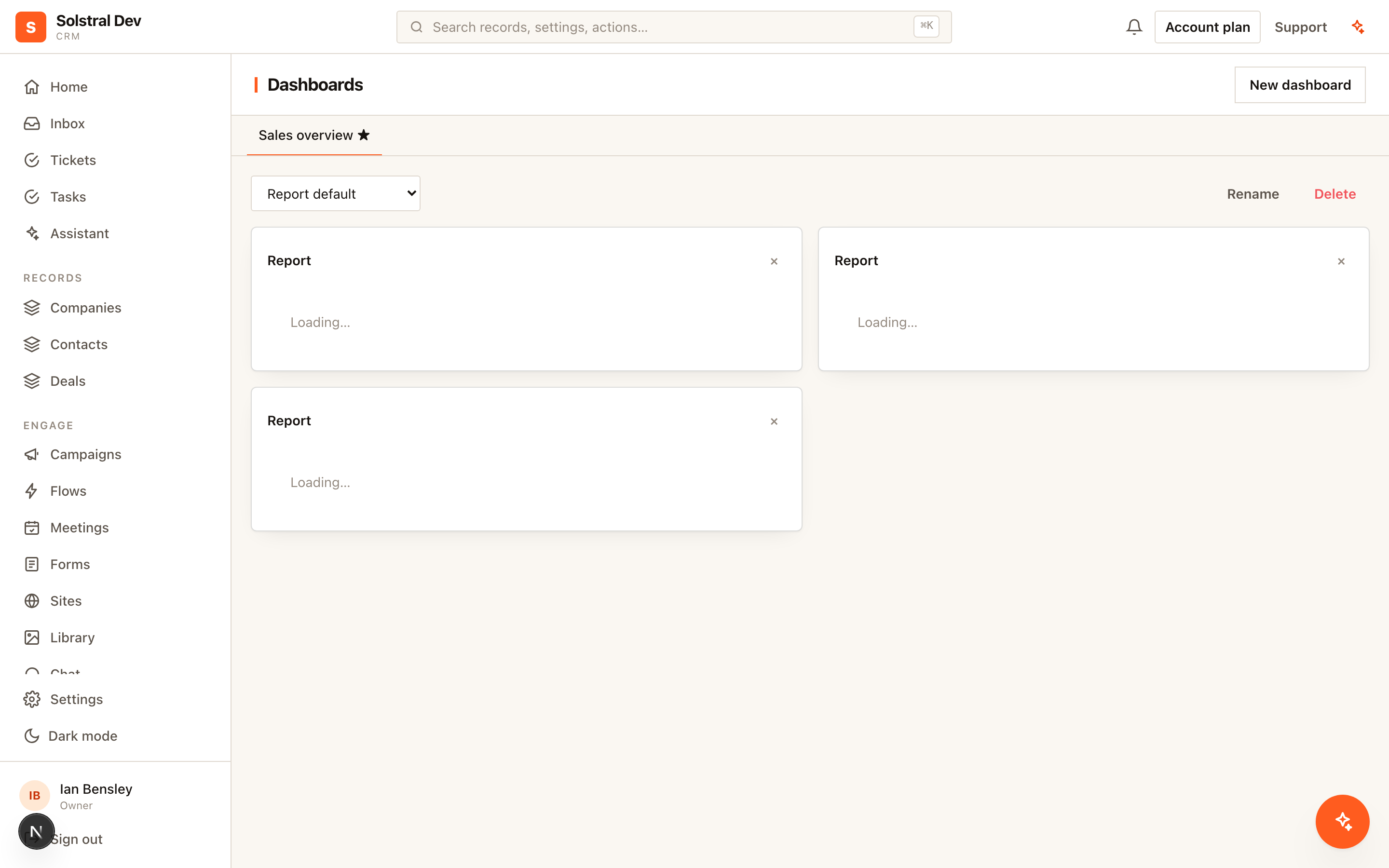Click the New dashboard button

[1300, 85]
